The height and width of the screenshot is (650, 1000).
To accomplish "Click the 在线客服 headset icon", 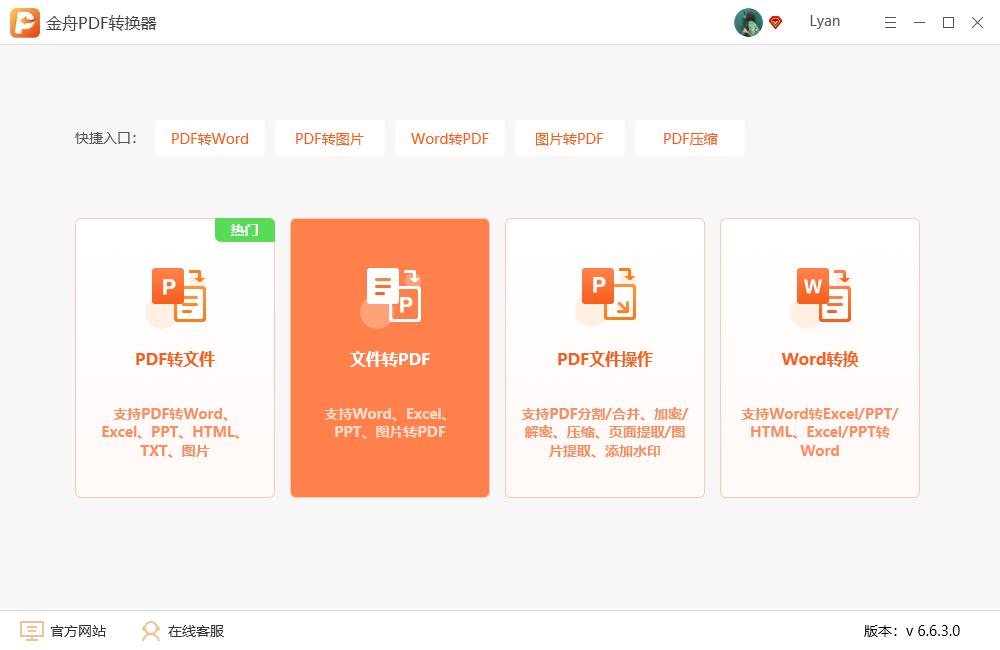I will point(151,631).
